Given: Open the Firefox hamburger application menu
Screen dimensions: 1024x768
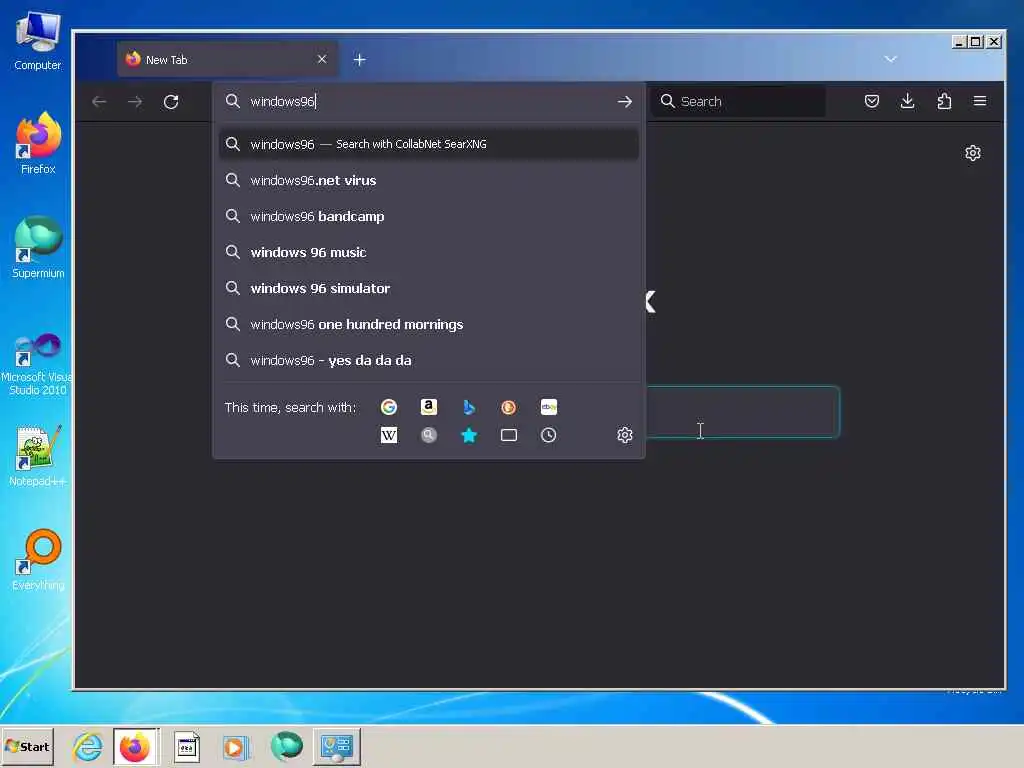Looking at the screenshot, I should coord(980,101).
